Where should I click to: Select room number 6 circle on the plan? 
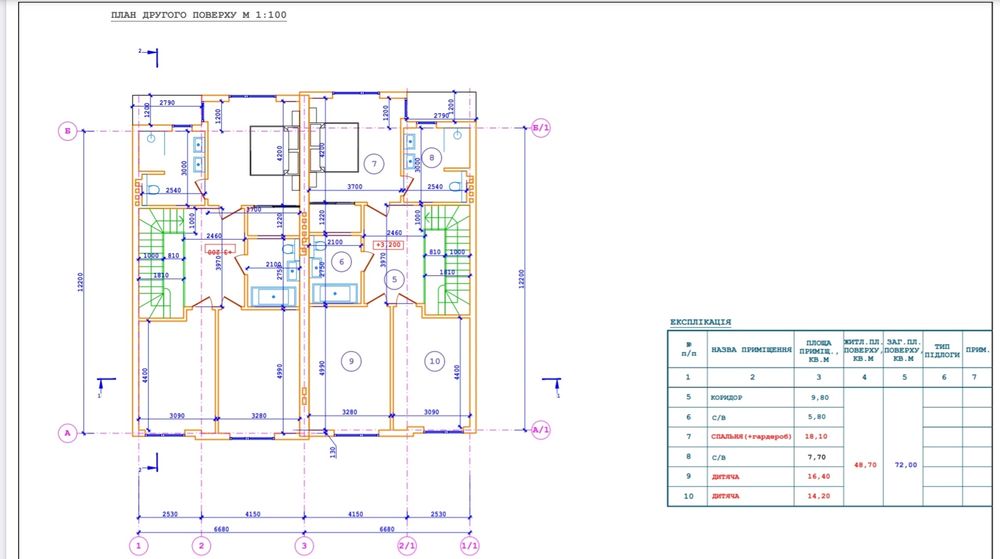point(342,262)
